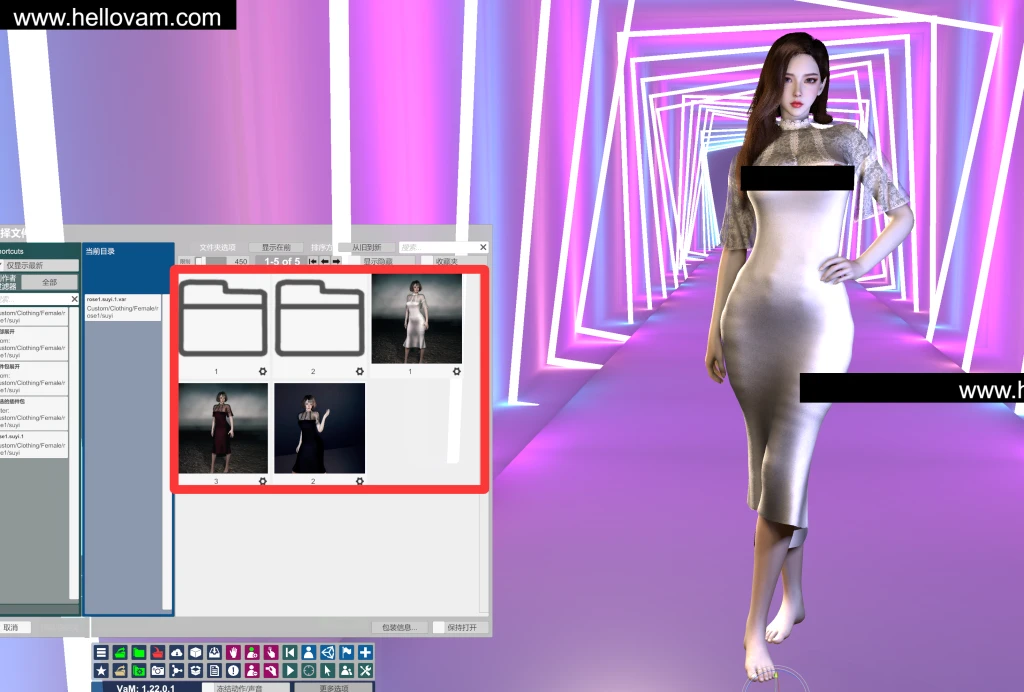The height and width of the screenshot is (692, 1024).
Task: Click the hamburger menu icon in bottom toolbar
Action: pos(101,653)
